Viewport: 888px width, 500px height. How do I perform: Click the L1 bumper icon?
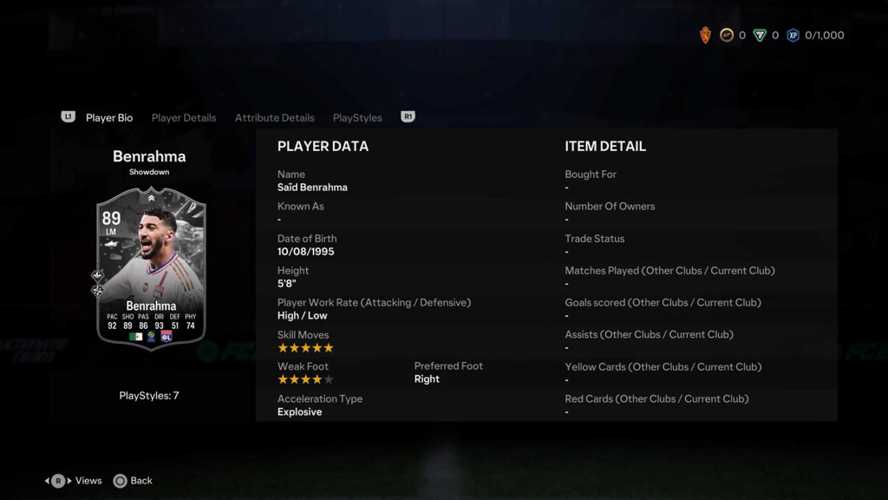pyautogui.click(x=68, y=117)
